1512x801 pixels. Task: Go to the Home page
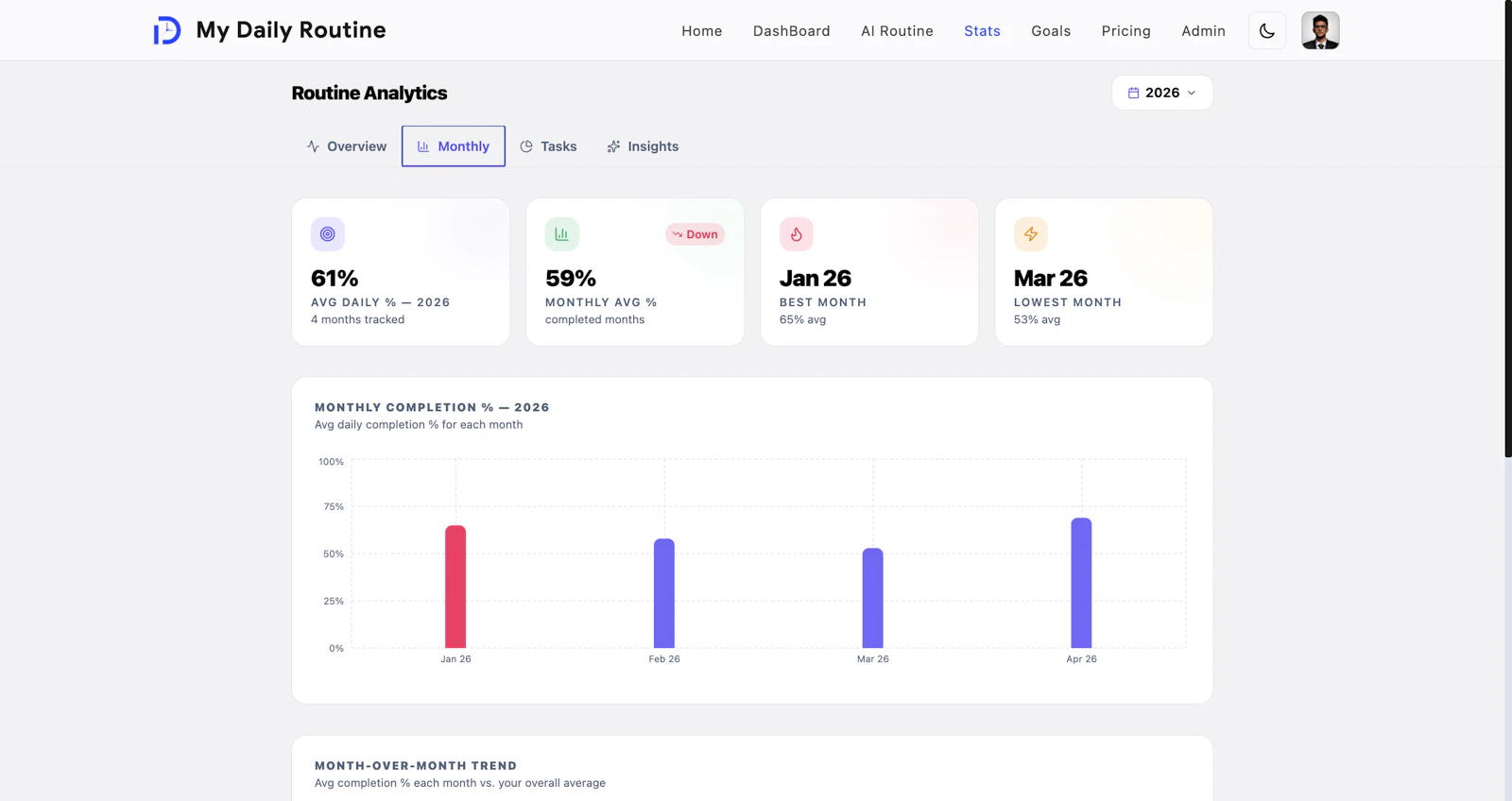[702, 31]
